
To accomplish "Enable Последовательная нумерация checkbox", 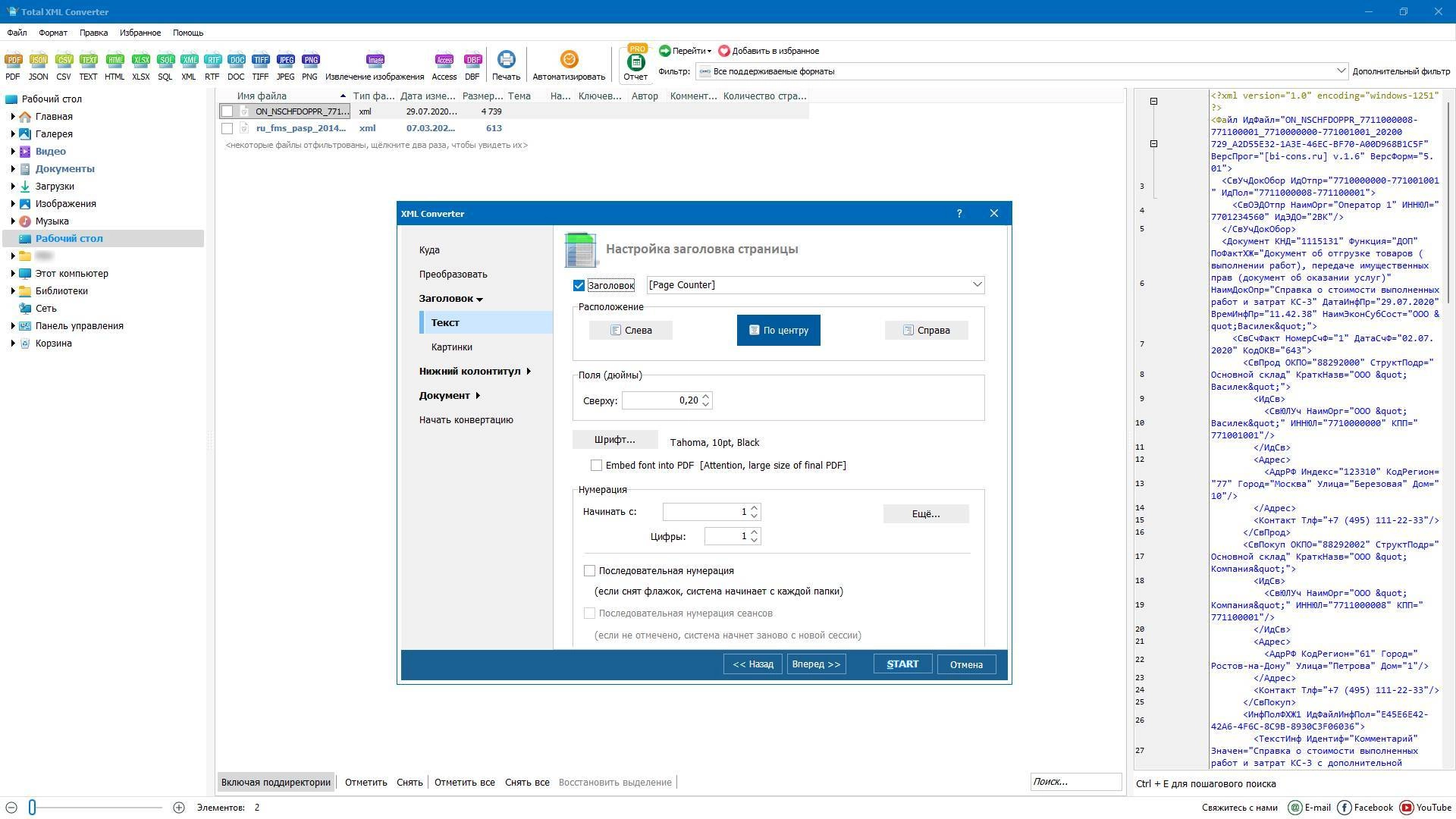I will pyautogui.click(x=589, y=570).
